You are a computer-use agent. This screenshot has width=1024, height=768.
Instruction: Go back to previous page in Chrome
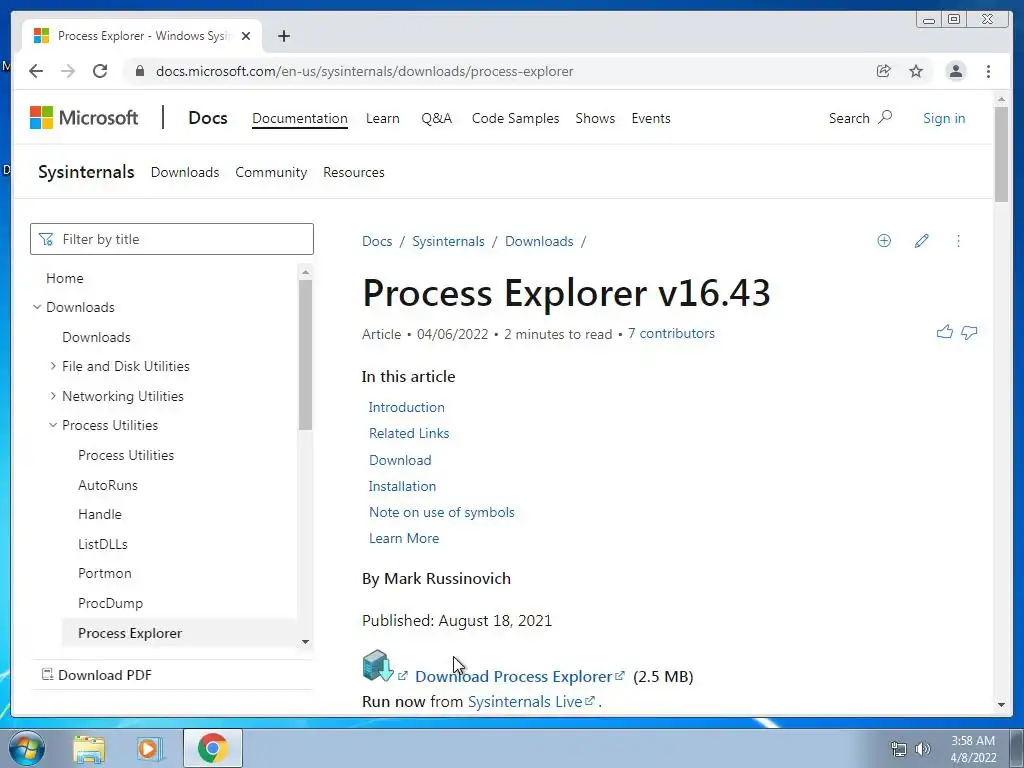[x=36, y=71]
